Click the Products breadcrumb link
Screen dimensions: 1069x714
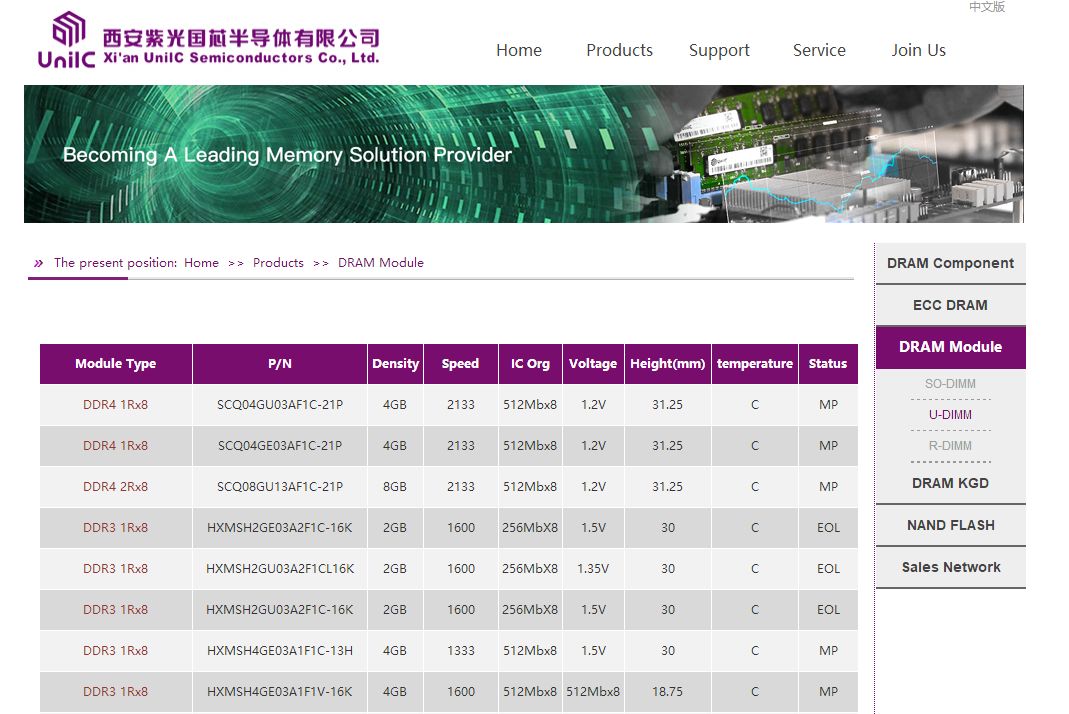278,263
